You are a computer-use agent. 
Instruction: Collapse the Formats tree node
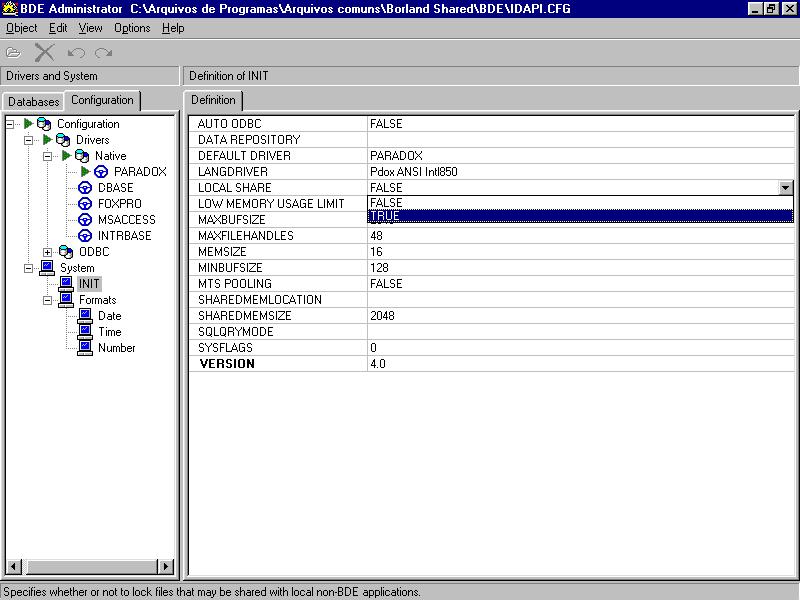(47, 300)
